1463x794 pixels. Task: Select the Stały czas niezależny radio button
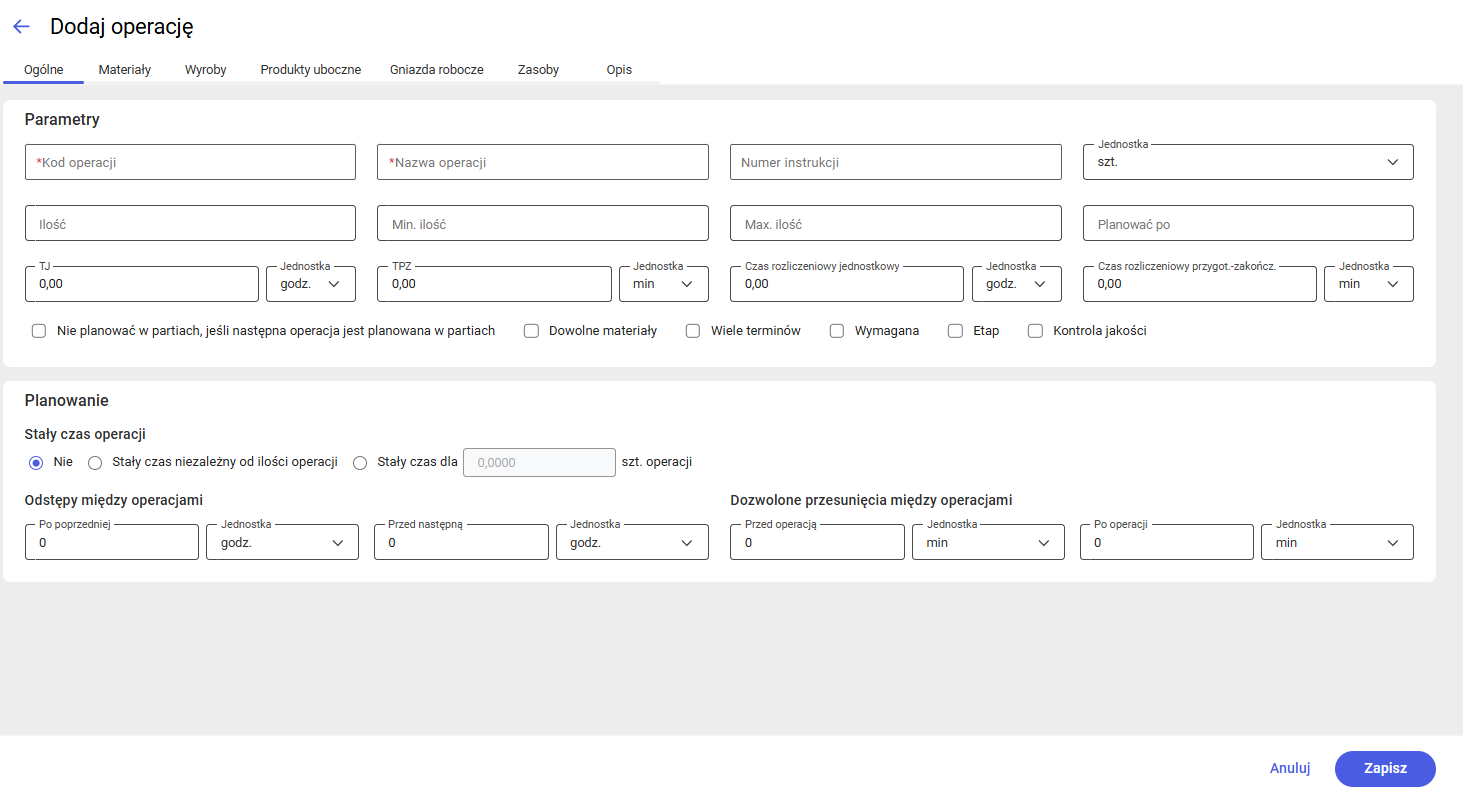pyautogui.click(x=96, y=462)
